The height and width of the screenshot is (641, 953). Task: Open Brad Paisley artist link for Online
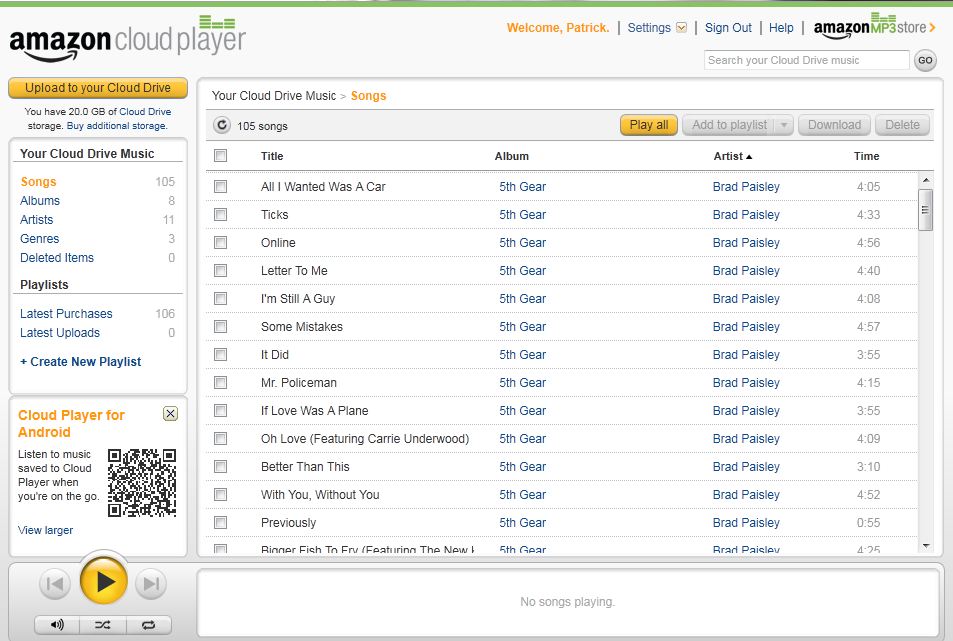[746, 242]
